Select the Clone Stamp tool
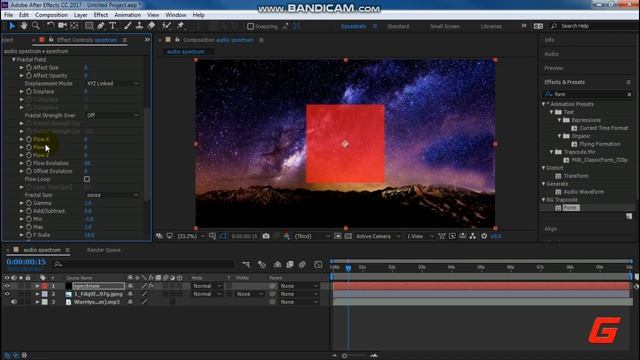 coord(139,26)
